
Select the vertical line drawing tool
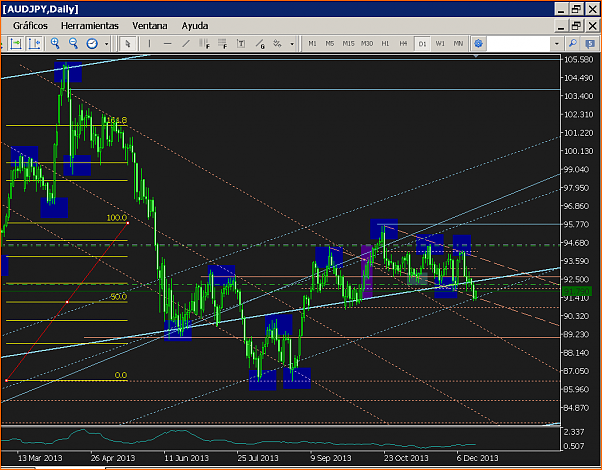click(149, 44)
